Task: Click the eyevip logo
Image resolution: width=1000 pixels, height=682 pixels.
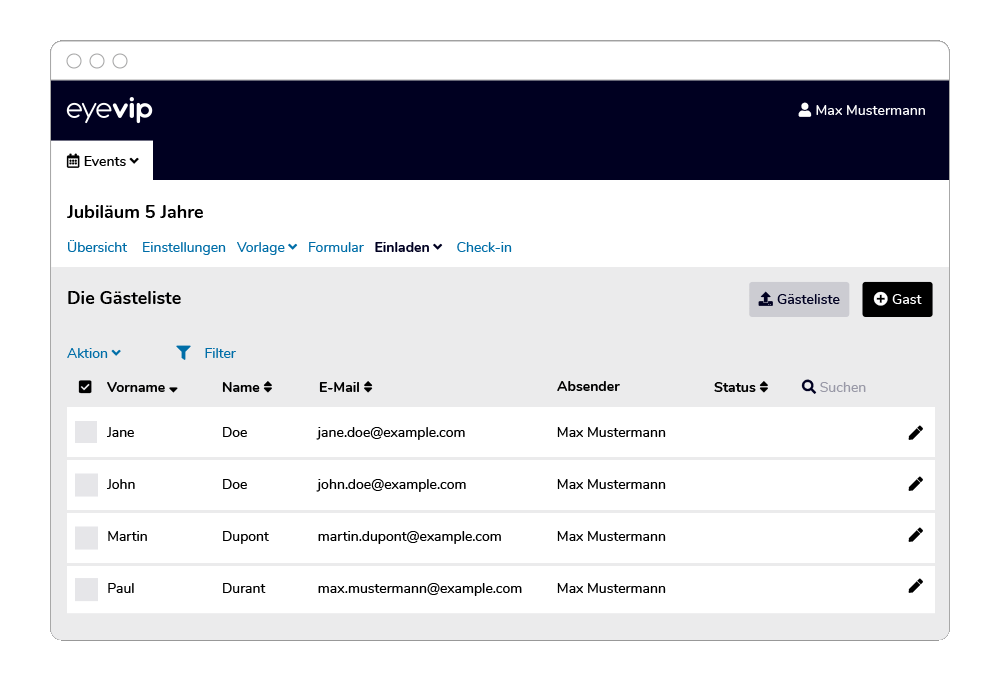Action: click(x=109, y=110)
